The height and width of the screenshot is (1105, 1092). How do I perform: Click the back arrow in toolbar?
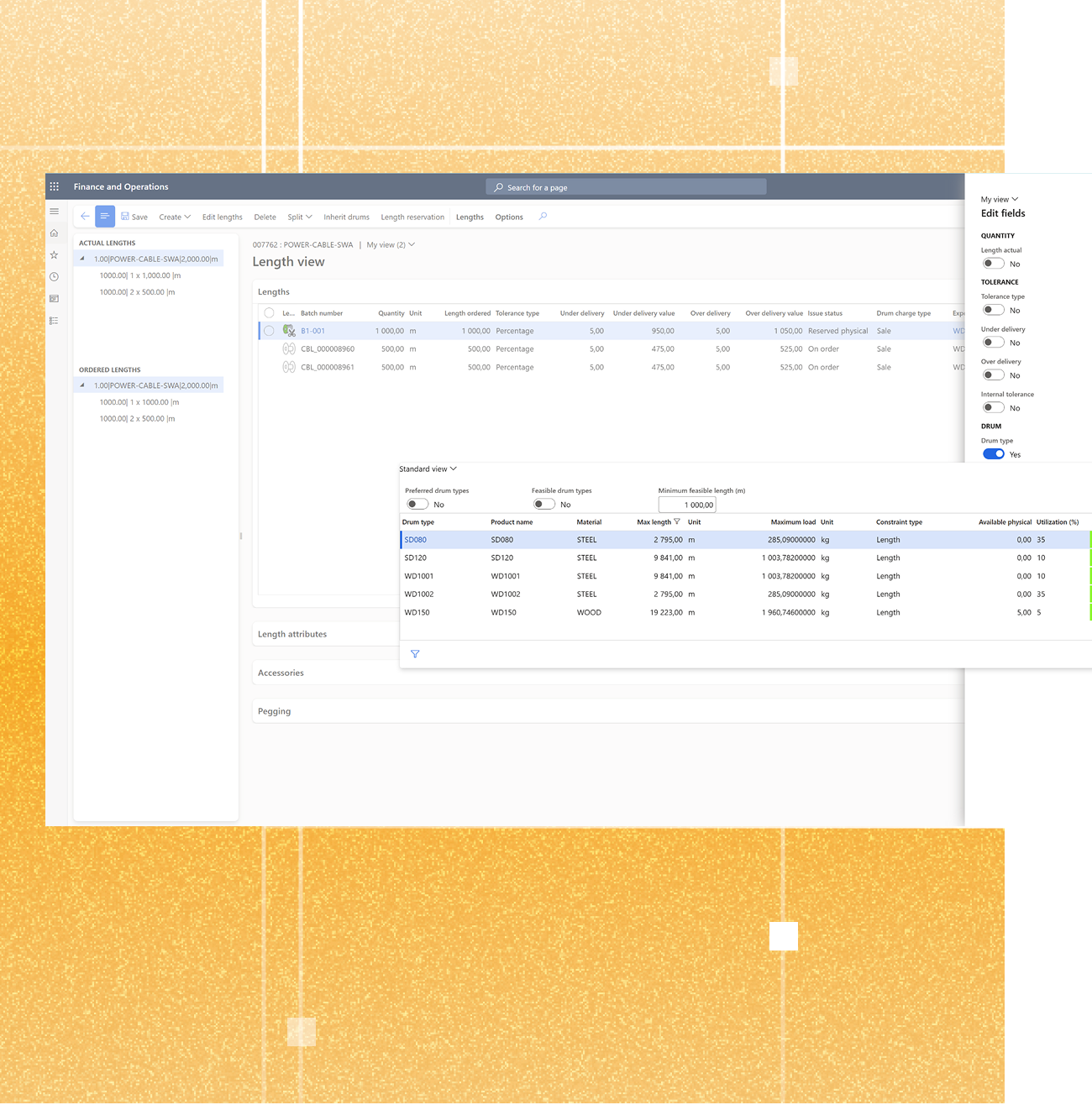(x=85, y=217)
